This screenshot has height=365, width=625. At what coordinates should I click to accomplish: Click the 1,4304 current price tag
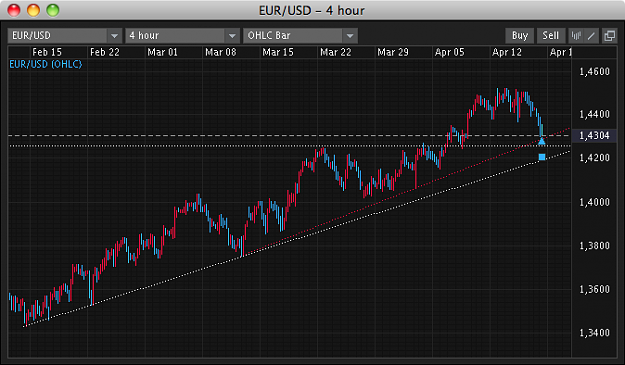tap(594, 135)
